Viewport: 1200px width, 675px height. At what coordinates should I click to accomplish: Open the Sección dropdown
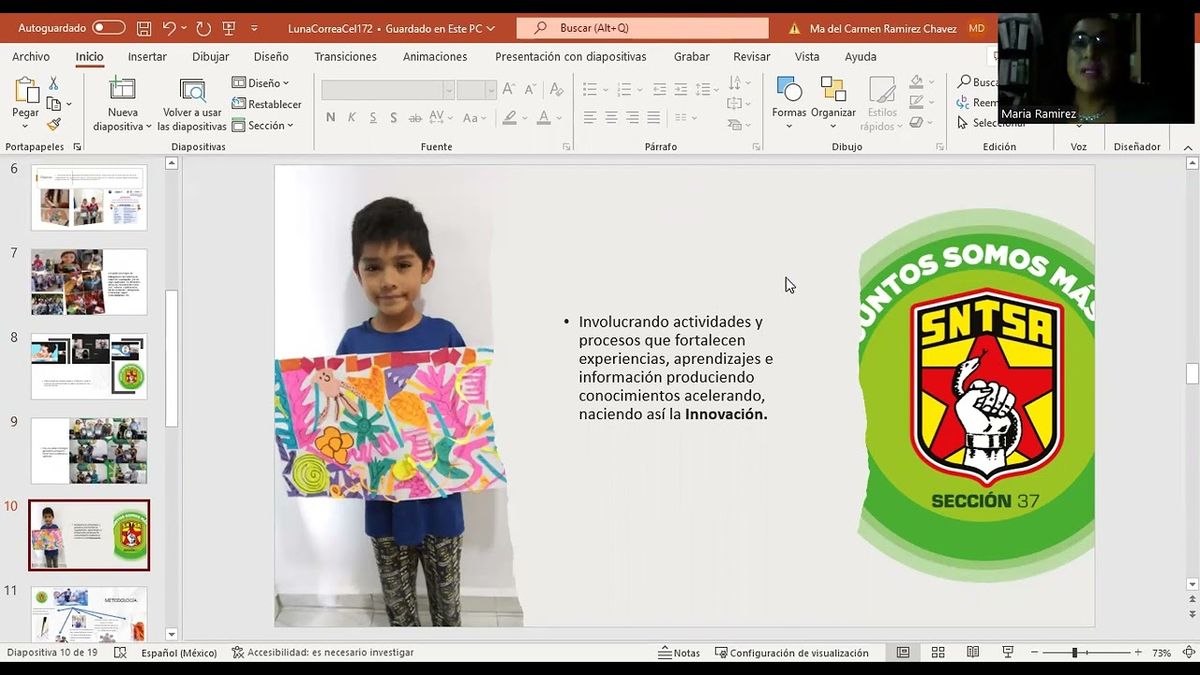[263, 125]
